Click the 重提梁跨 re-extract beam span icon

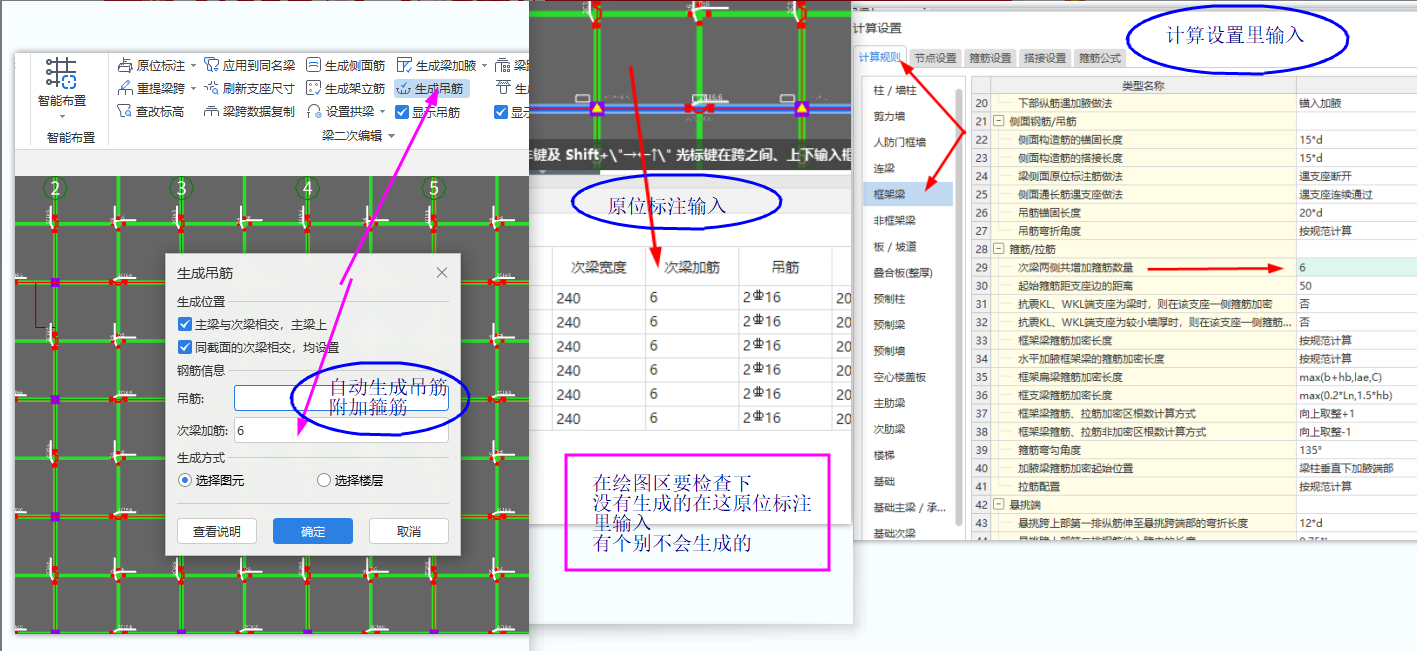click(x=125, y=89)
